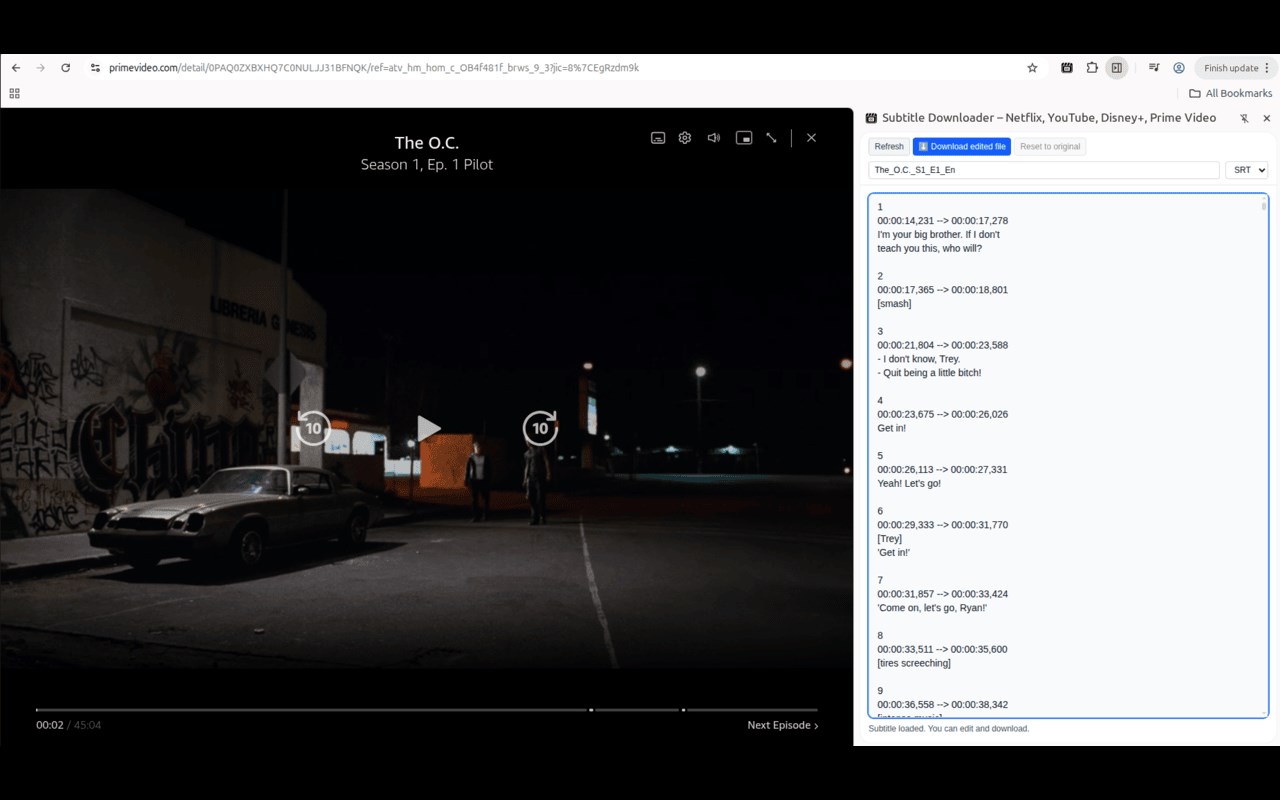1280x800 pixels.
Task: Skip forward 10 seconds in the video
Action: tap(540, 428)
